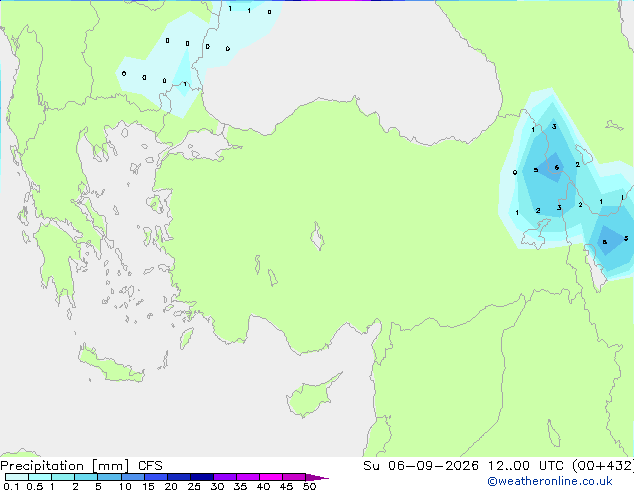
Task: Click the 0.1–0.5 mm legend swatch
Action: 17,477
